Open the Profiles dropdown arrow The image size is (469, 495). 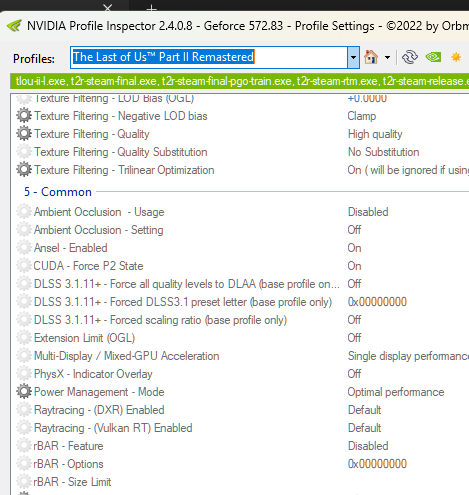pos(353,58)
